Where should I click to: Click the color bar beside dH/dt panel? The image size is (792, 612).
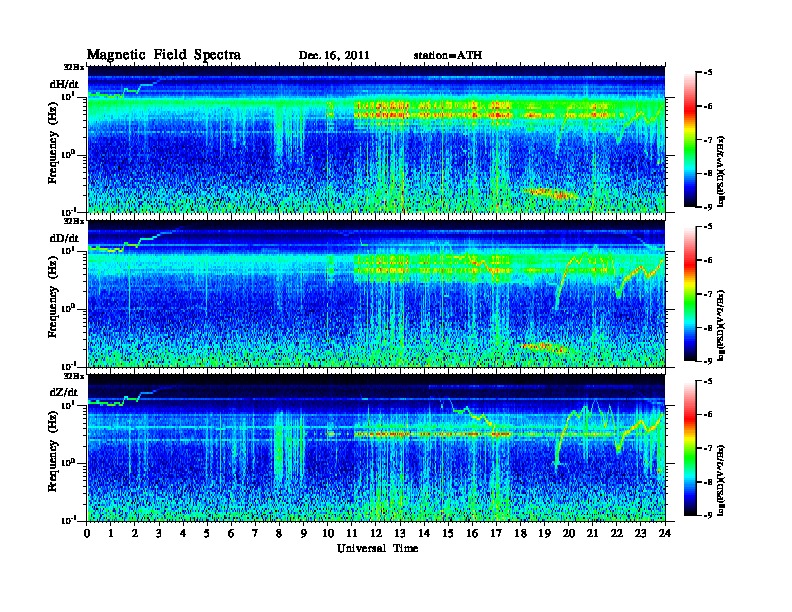690,140
